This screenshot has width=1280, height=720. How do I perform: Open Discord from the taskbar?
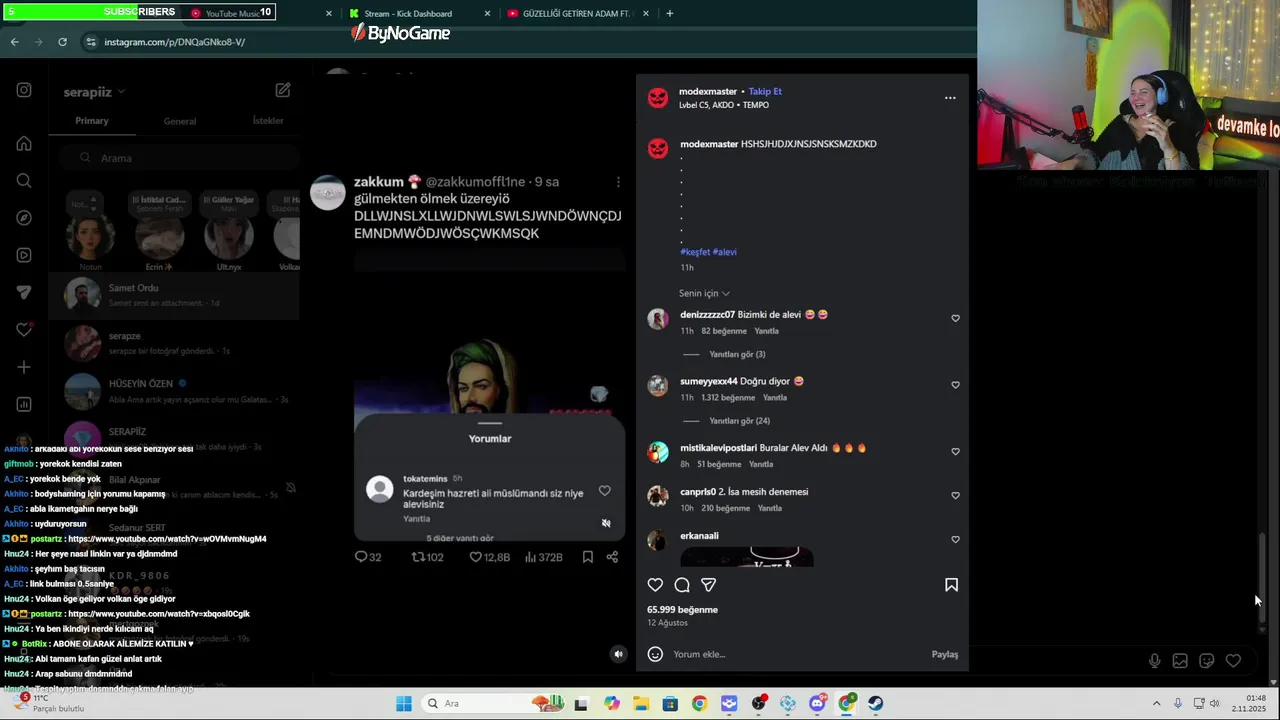click(x=817, y=703)
